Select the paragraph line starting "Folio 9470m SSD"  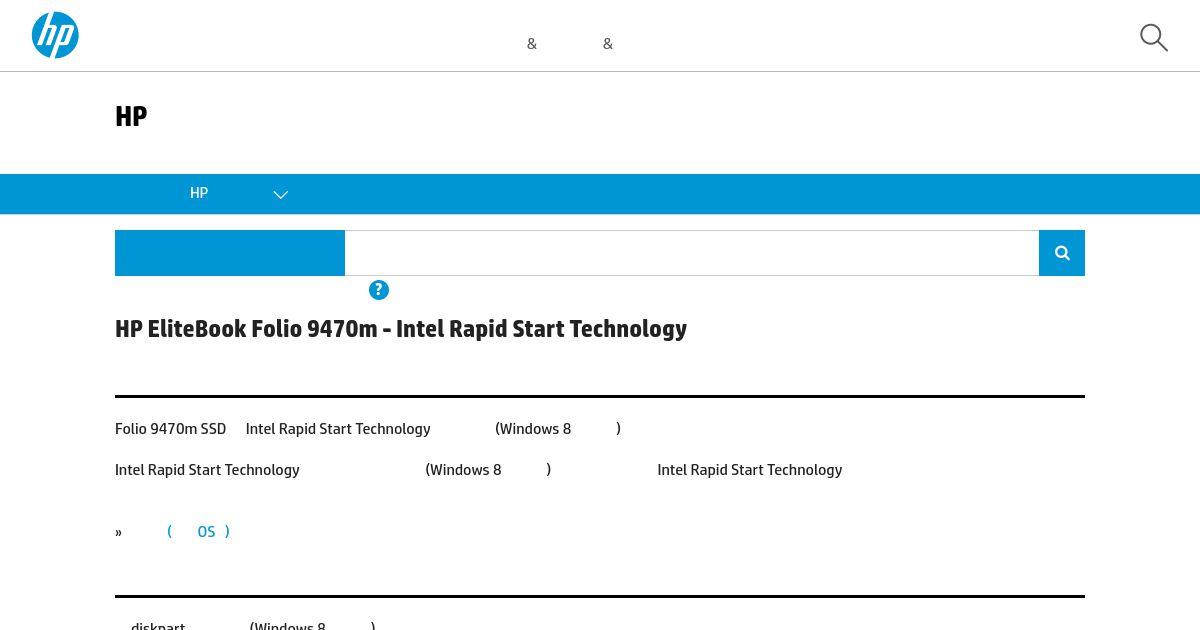click(368, 429)
